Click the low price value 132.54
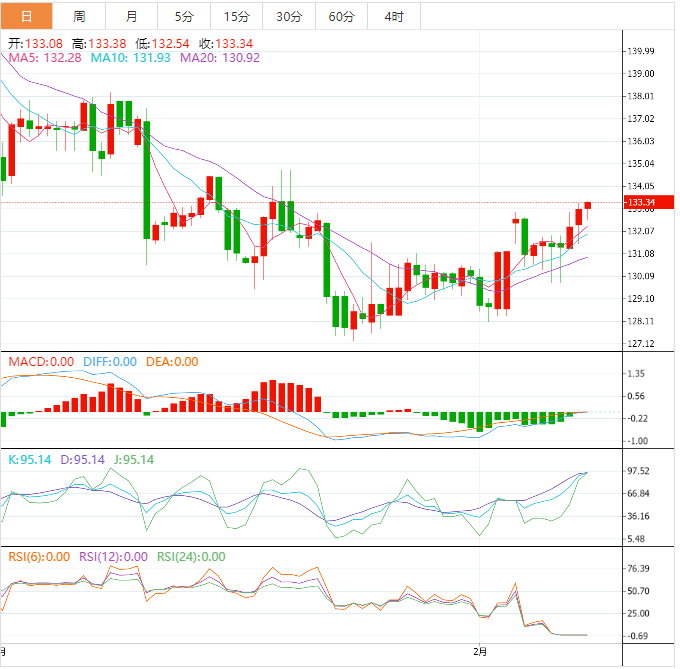The image size is (680, 669). (x=170, y=44)
